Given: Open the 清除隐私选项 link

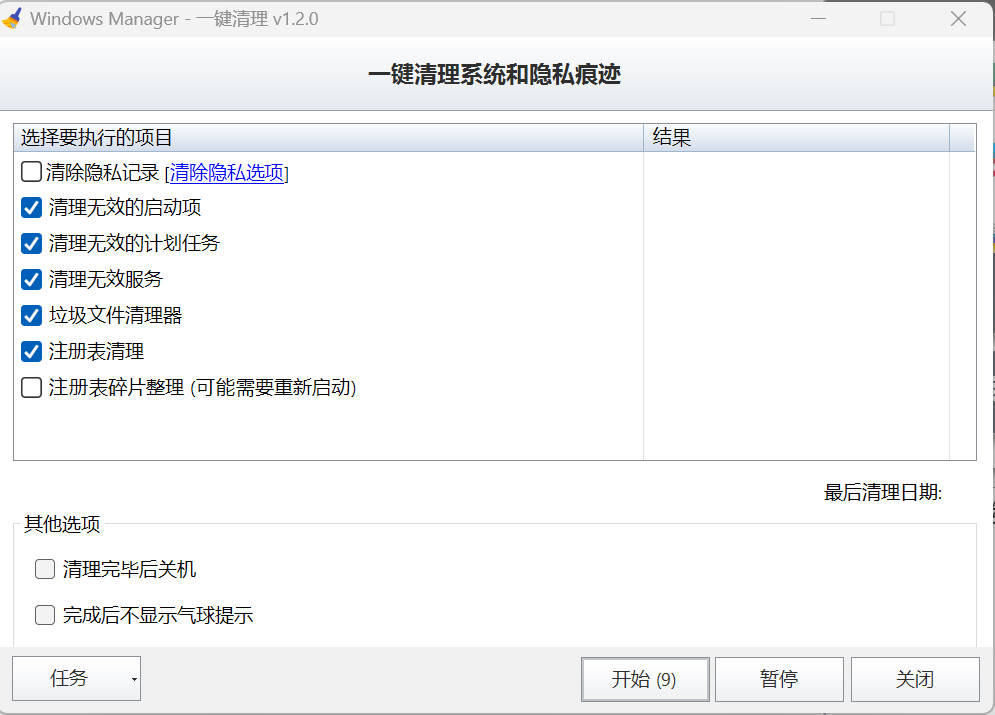Looking at the screenshot, I should (x=227, y=173).
